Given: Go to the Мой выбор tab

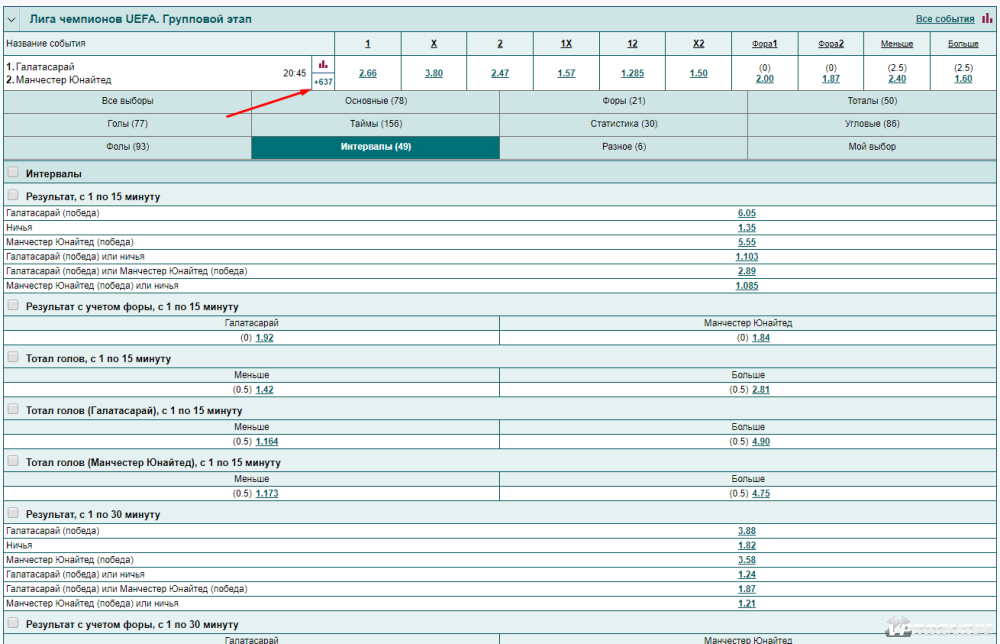Looking at the screenshot, I should [872, 147].
